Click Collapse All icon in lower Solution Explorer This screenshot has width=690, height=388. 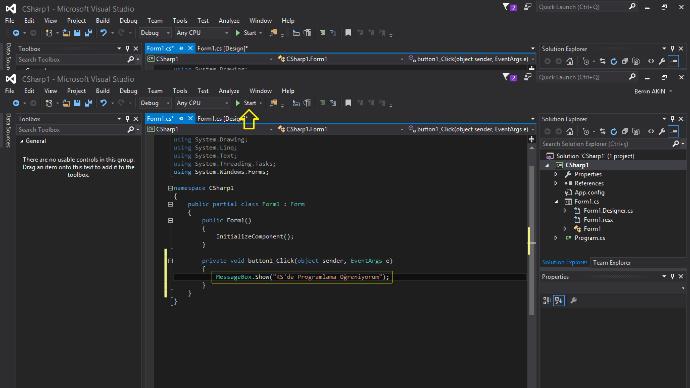click(x=625, y=132)
